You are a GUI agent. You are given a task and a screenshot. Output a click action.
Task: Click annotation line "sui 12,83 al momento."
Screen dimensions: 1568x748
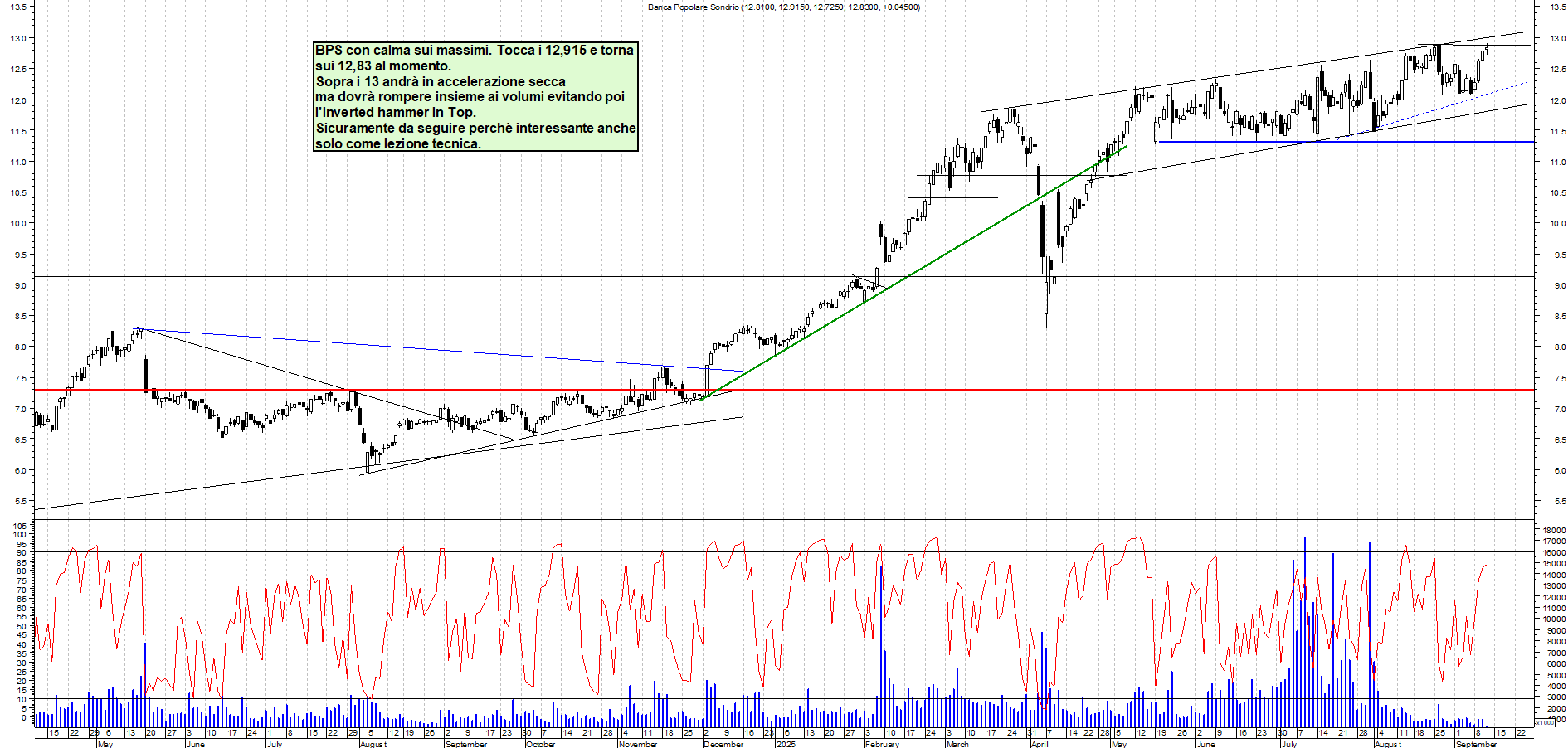click(383, 66)
